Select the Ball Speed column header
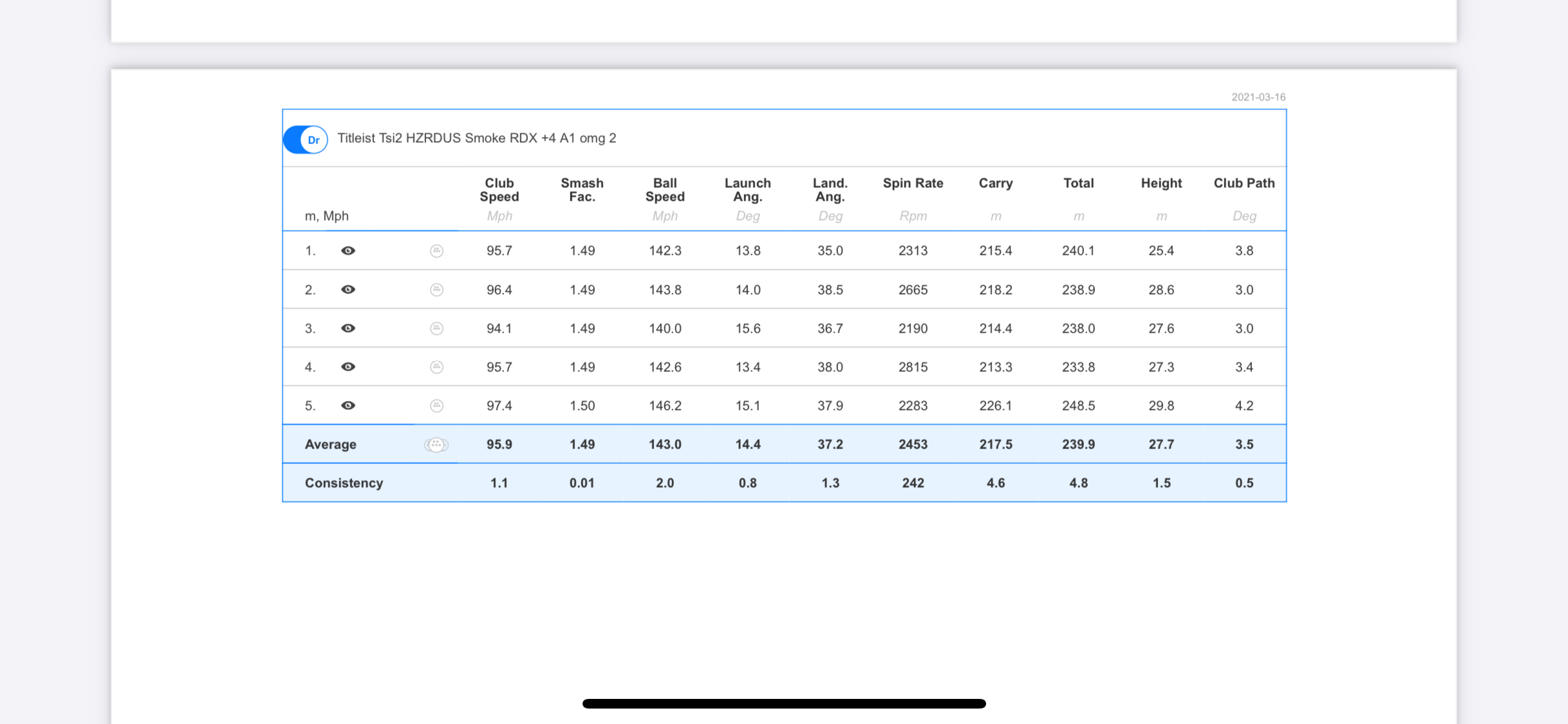The width and height of the screenshot is (1568, 724). [665, 190]
